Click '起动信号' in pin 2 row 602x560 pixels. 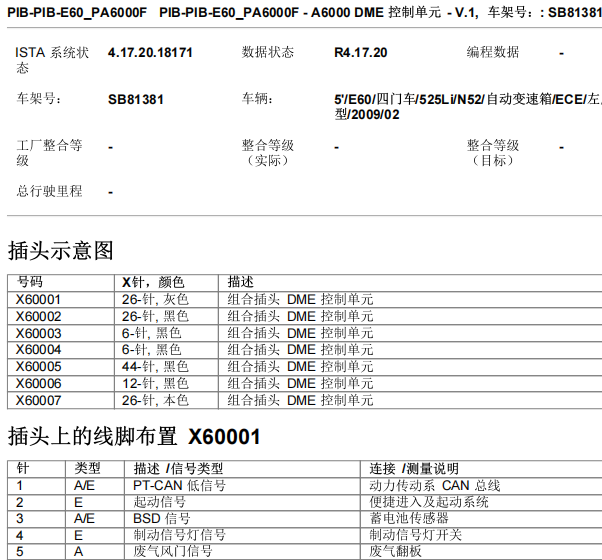[160, 502]
